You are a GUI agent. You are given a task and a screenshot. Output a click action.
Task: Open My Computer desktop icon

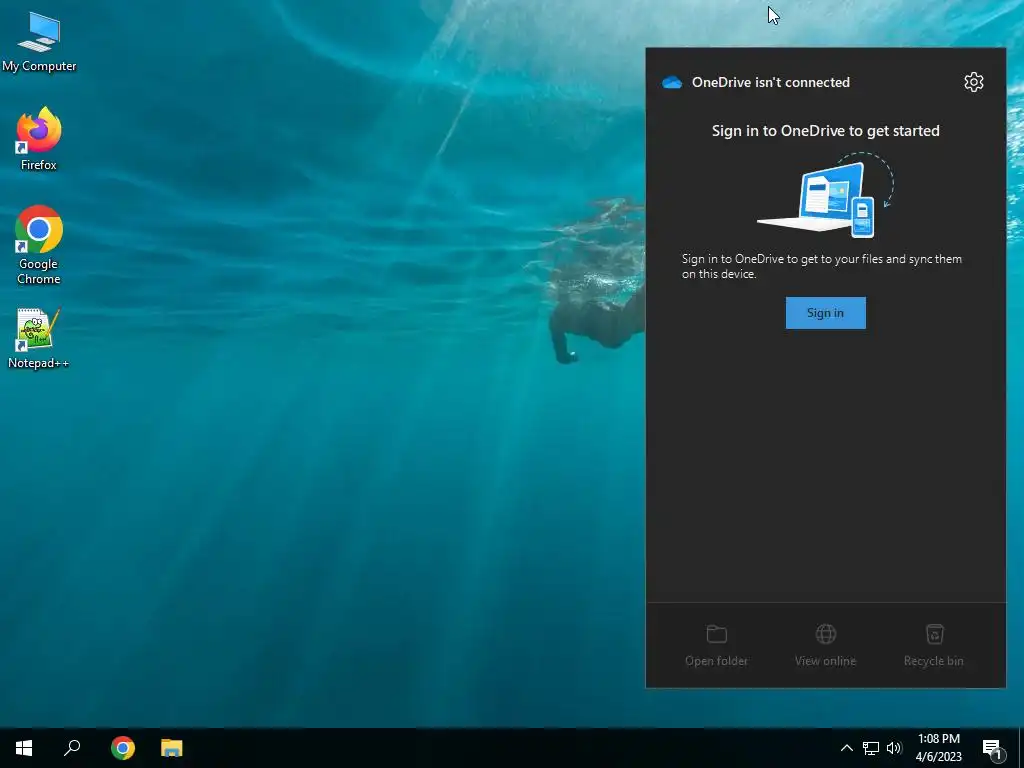(39, 41)
